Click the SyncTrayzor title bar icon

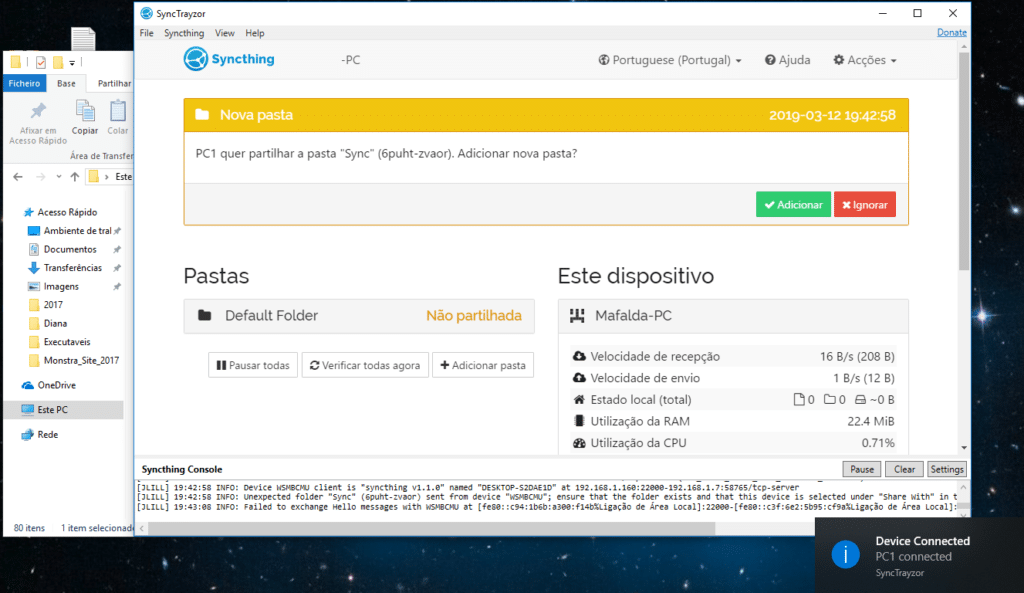pyautogui.click(x=146, y=13)
